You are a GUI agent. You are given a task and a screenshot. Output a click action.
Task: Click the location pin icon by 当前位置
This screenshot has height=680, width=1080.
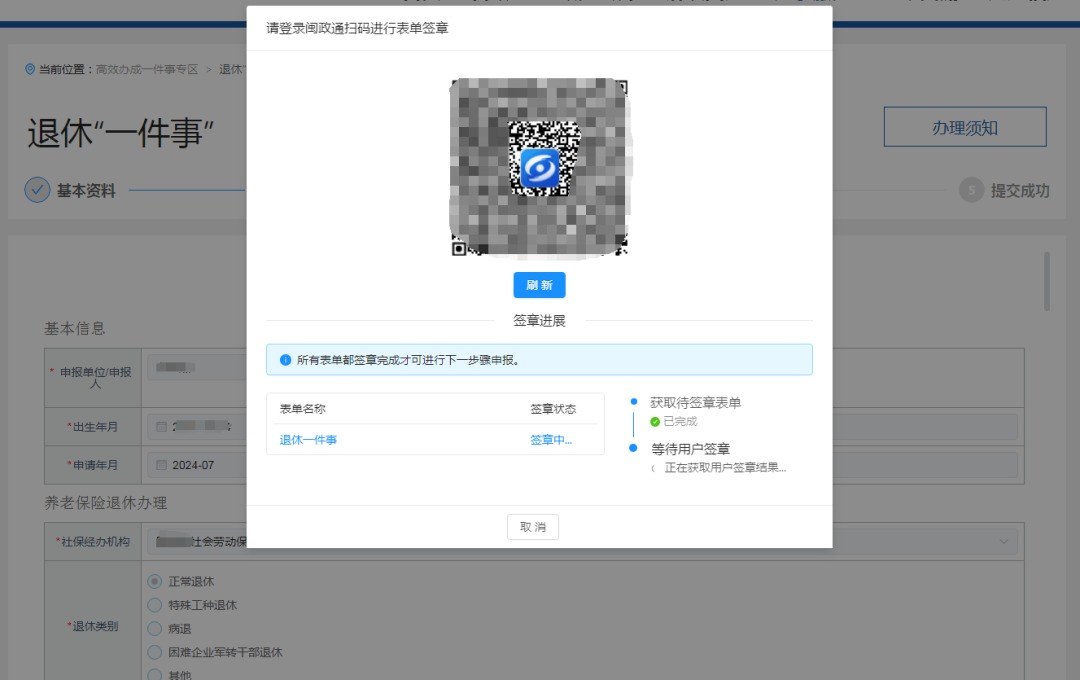pyautogui.click(x=30, y=69)
